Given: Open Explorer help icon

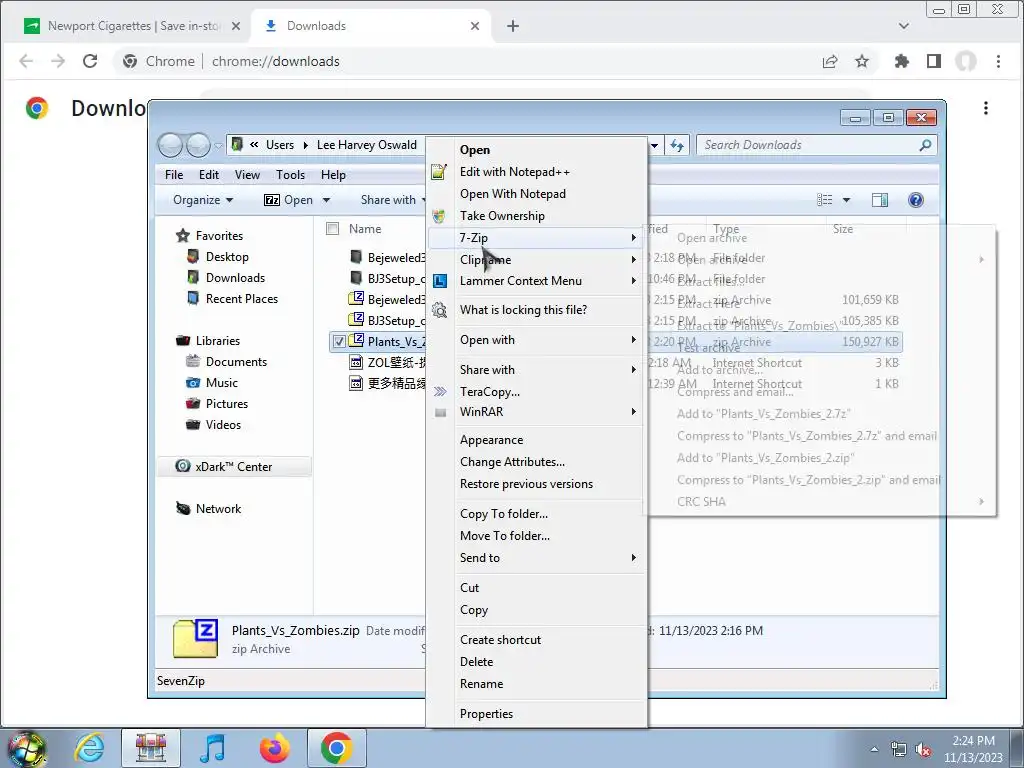Looking at the screenshot, I should tap(916, 200).
